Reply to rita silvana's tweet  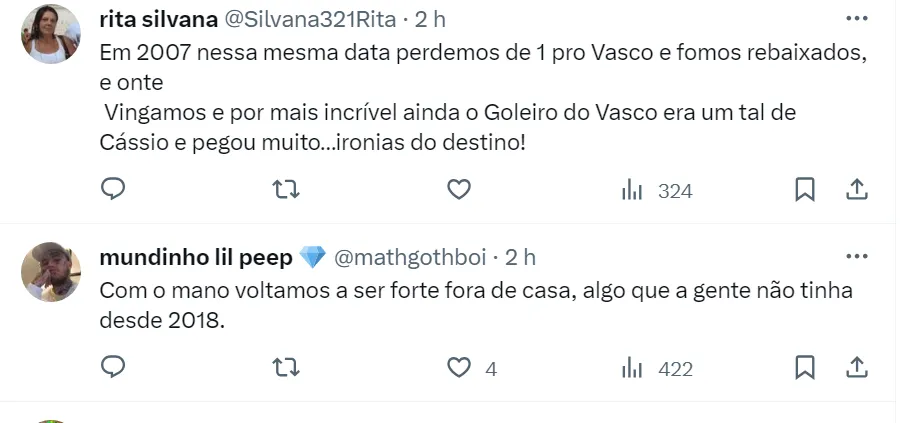(114, 189)
